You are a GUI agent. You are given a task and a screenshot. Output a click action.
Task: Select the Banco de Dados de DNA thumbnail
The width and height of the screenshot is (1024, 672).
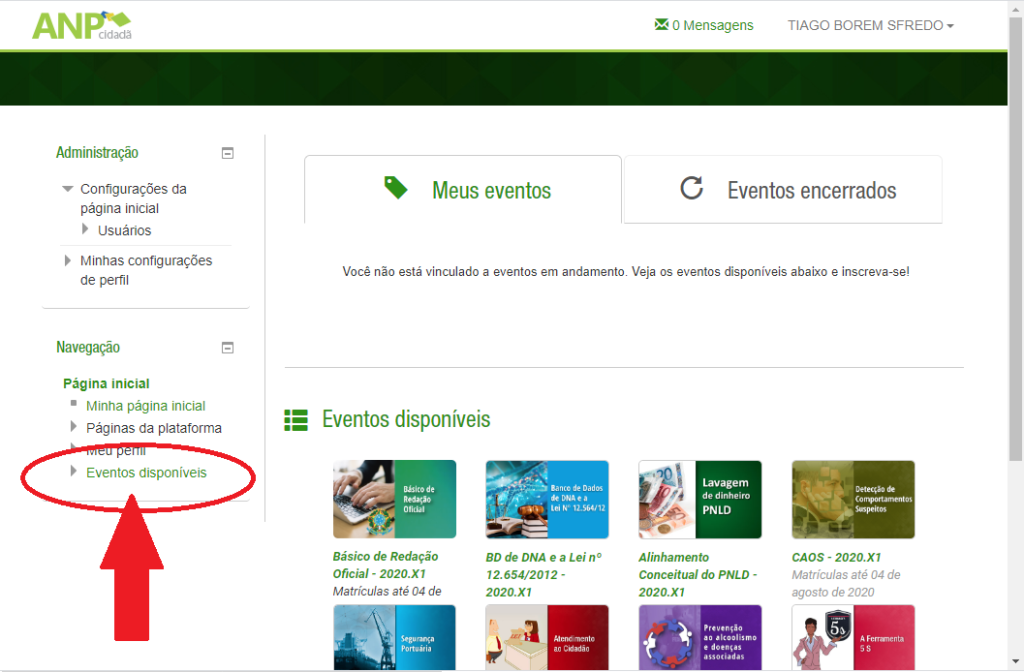[547, 499]
